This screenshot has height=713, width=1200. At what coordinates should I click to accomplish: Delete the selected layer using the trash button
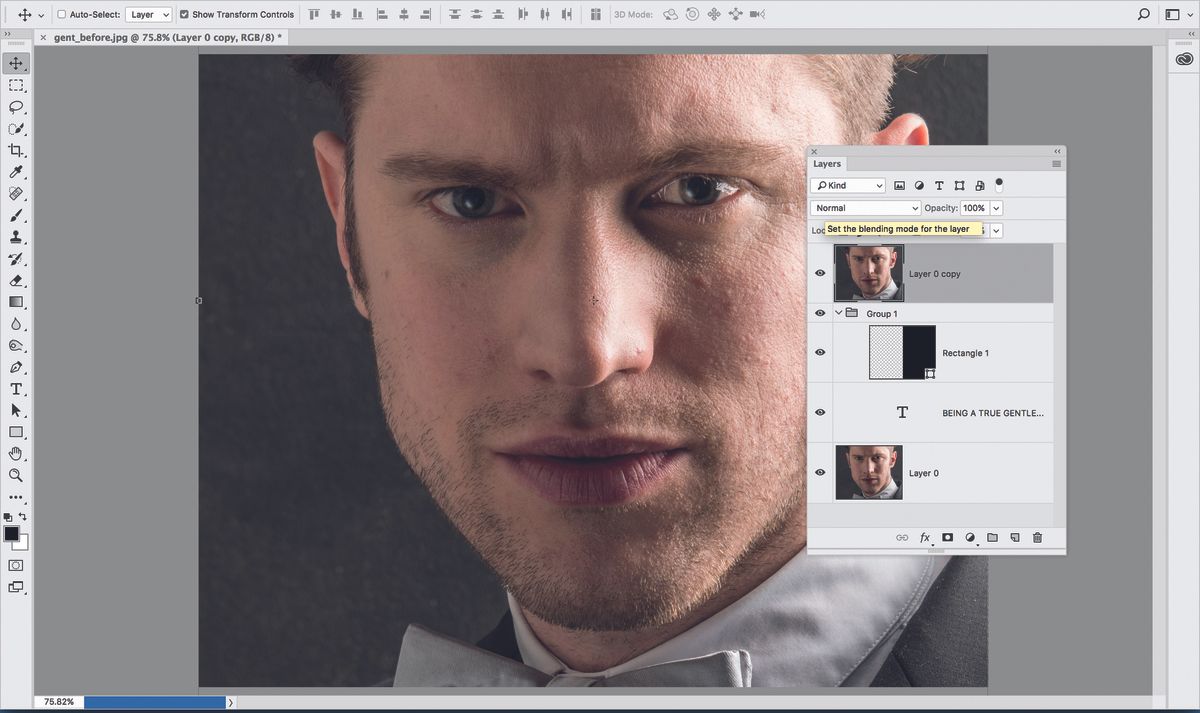coord(1037,537)
